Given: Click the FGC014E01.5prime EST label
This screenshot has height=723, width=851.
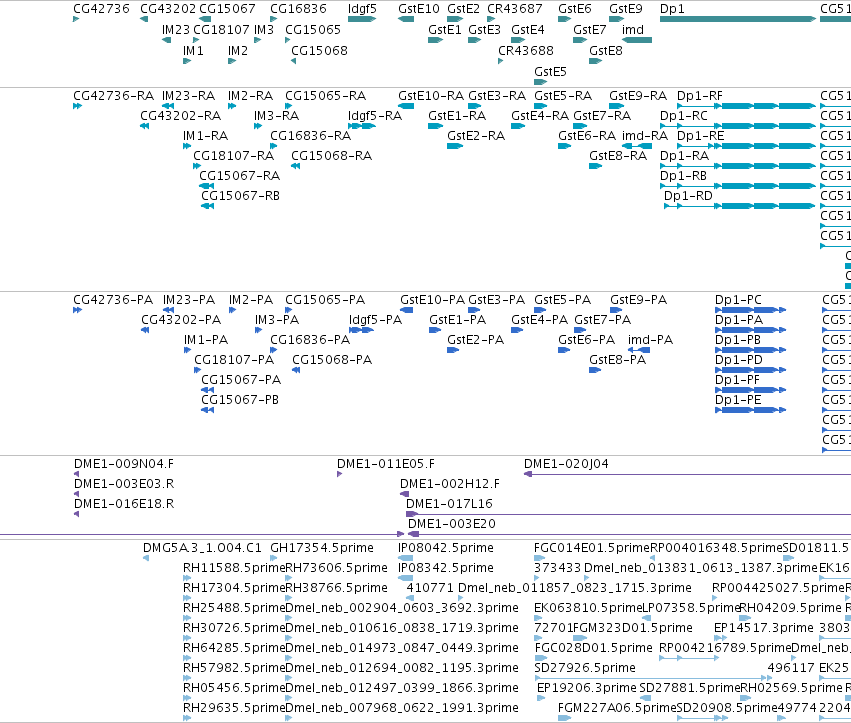Looking at the screenshot, I should point(592,548).
